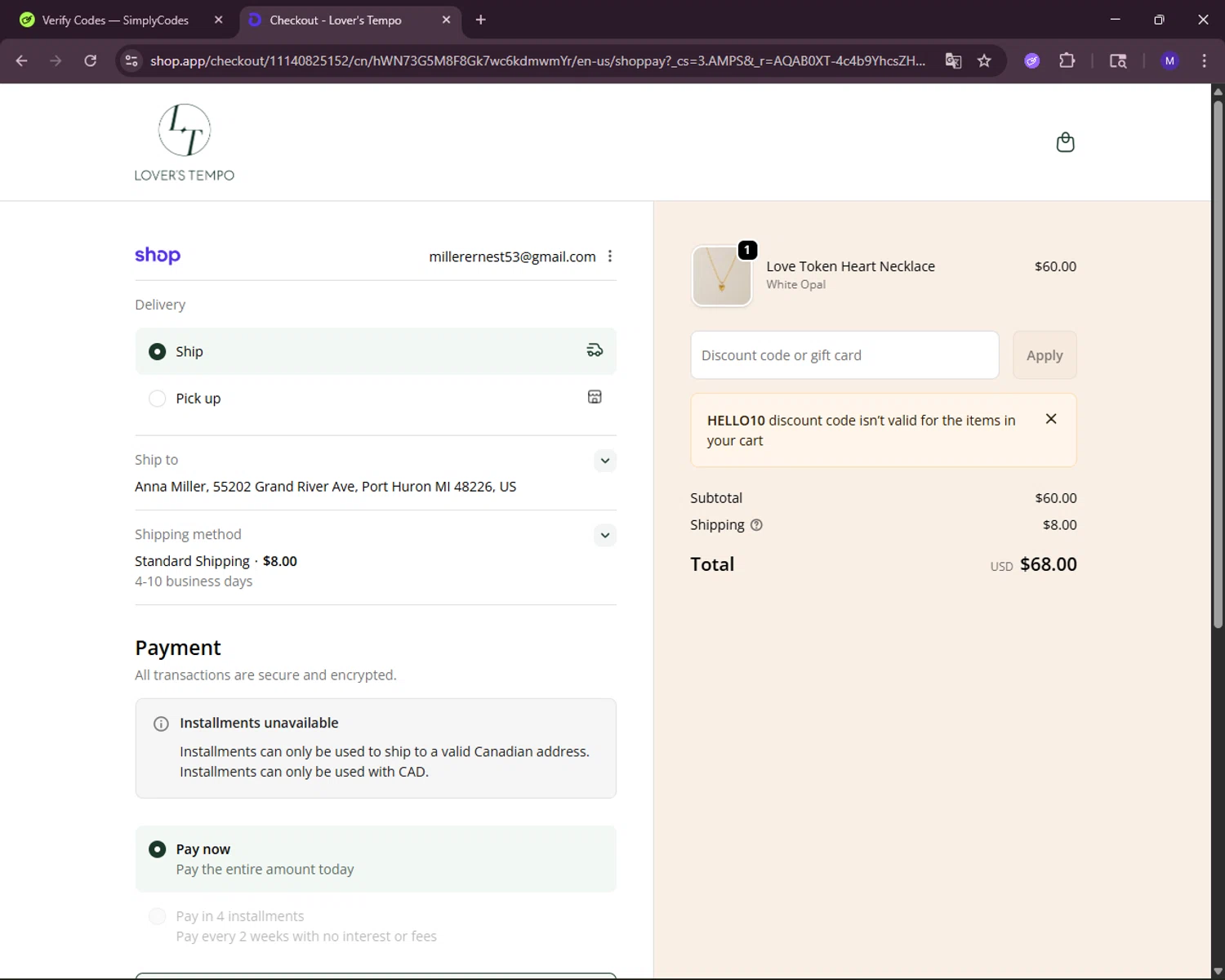Click the page vertical scrollbar
The image size is (1225, 980).
point(1218,363)
